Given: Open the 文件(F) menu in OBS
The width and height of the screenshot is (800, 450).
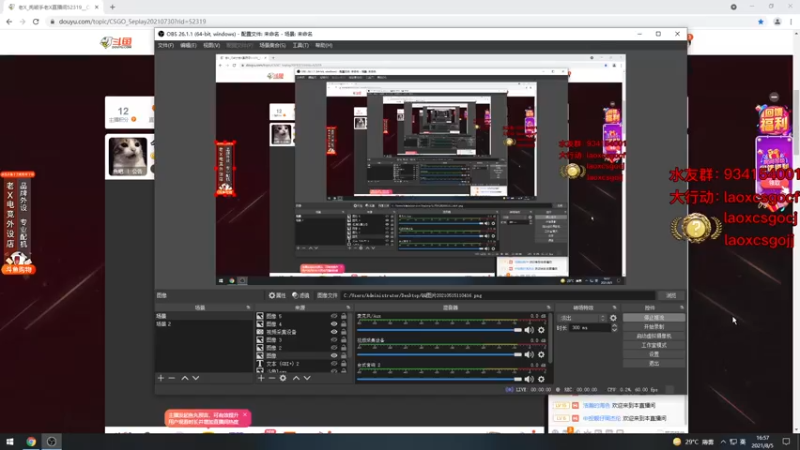Looking at the screenshot, I should click(x=165, y=45).
